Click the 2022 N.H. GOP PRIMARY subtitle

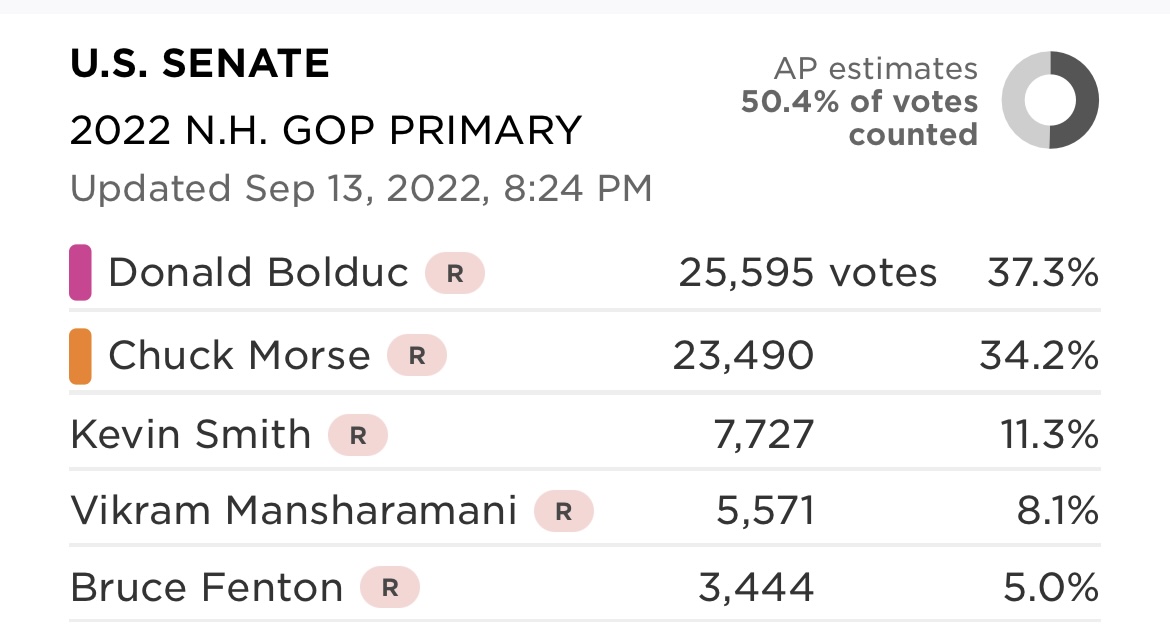(326, 131)
